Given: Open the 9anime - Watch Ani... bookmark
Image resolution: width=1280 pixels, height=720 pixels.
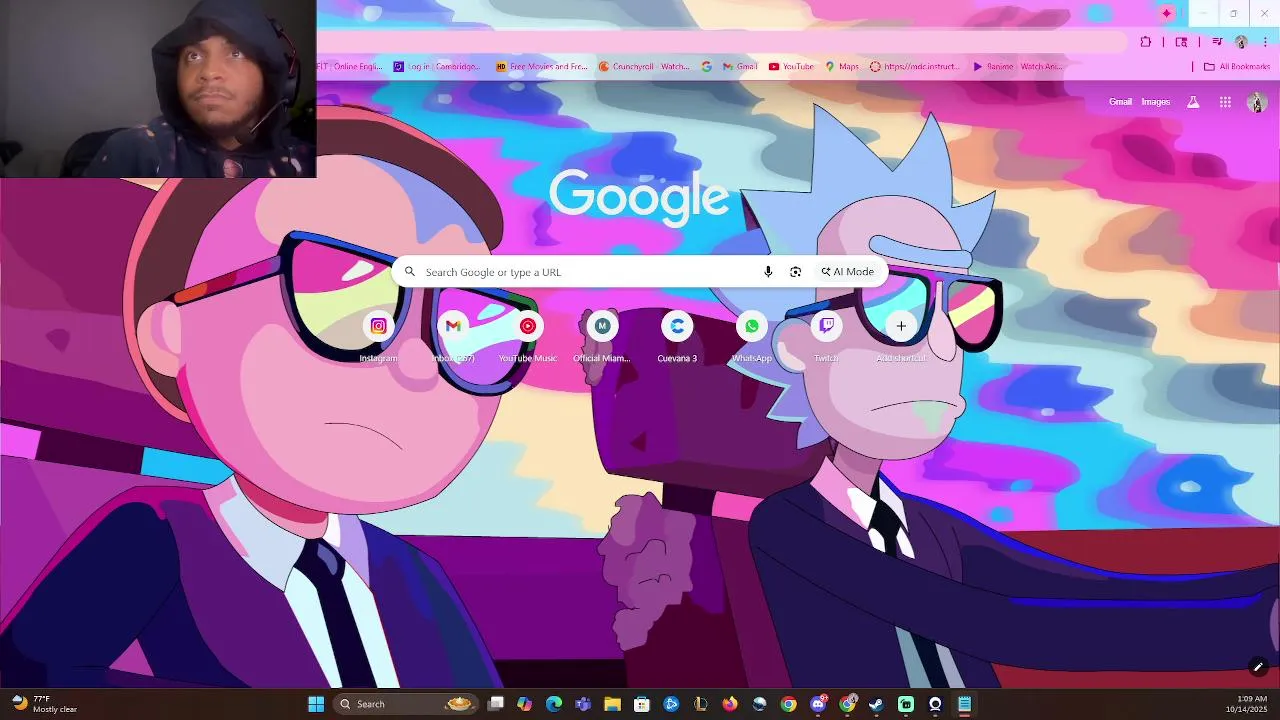Looking at the screenshot, I should [x=1018, y=67].
